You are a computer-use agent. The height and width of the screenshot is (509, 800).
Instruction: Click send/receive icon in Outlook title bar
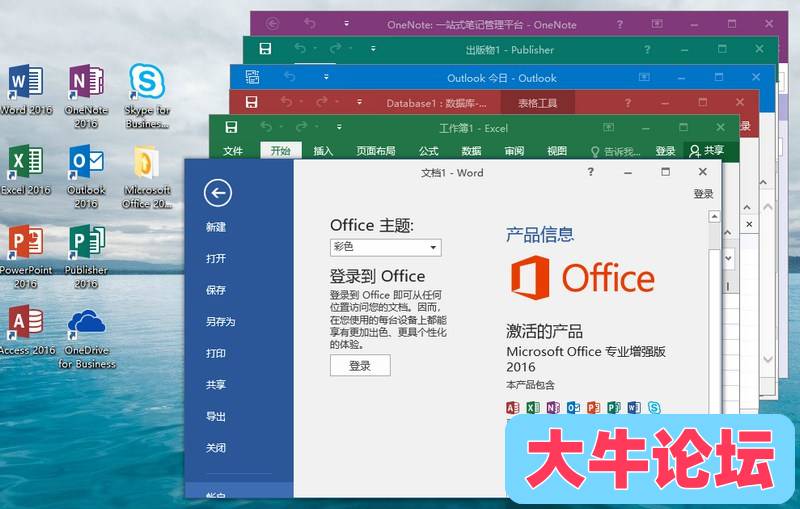coord(253,77)
